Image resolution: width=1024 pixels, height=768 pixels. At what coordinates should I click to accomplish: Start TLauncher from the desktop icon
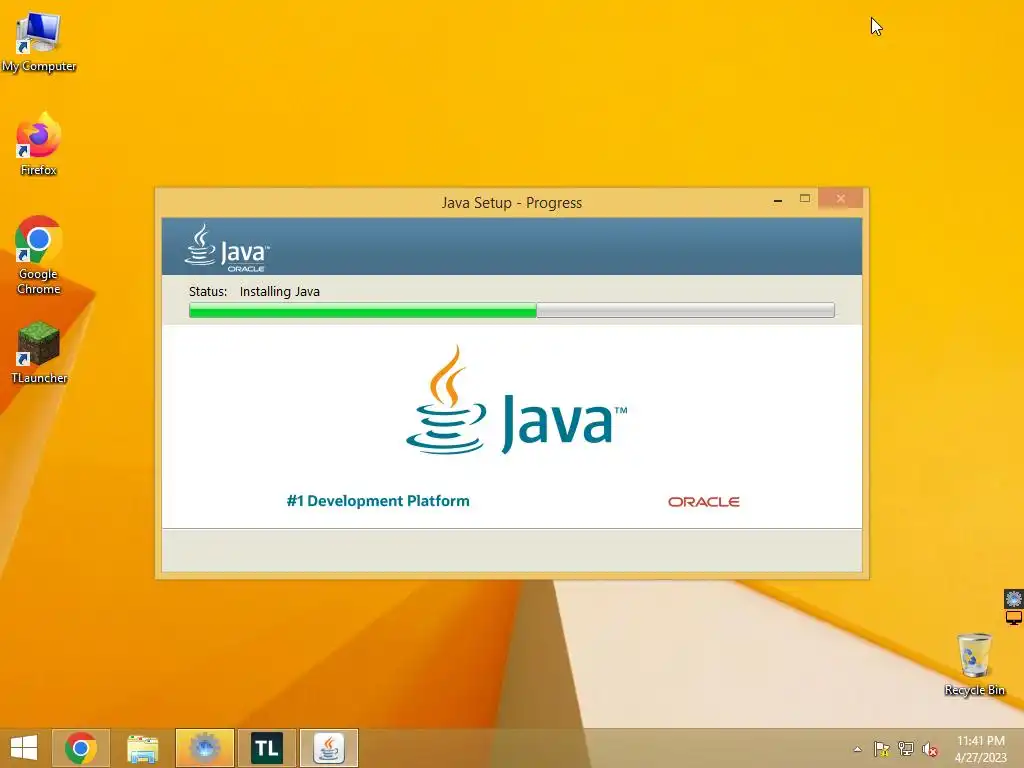pos(39,352)
